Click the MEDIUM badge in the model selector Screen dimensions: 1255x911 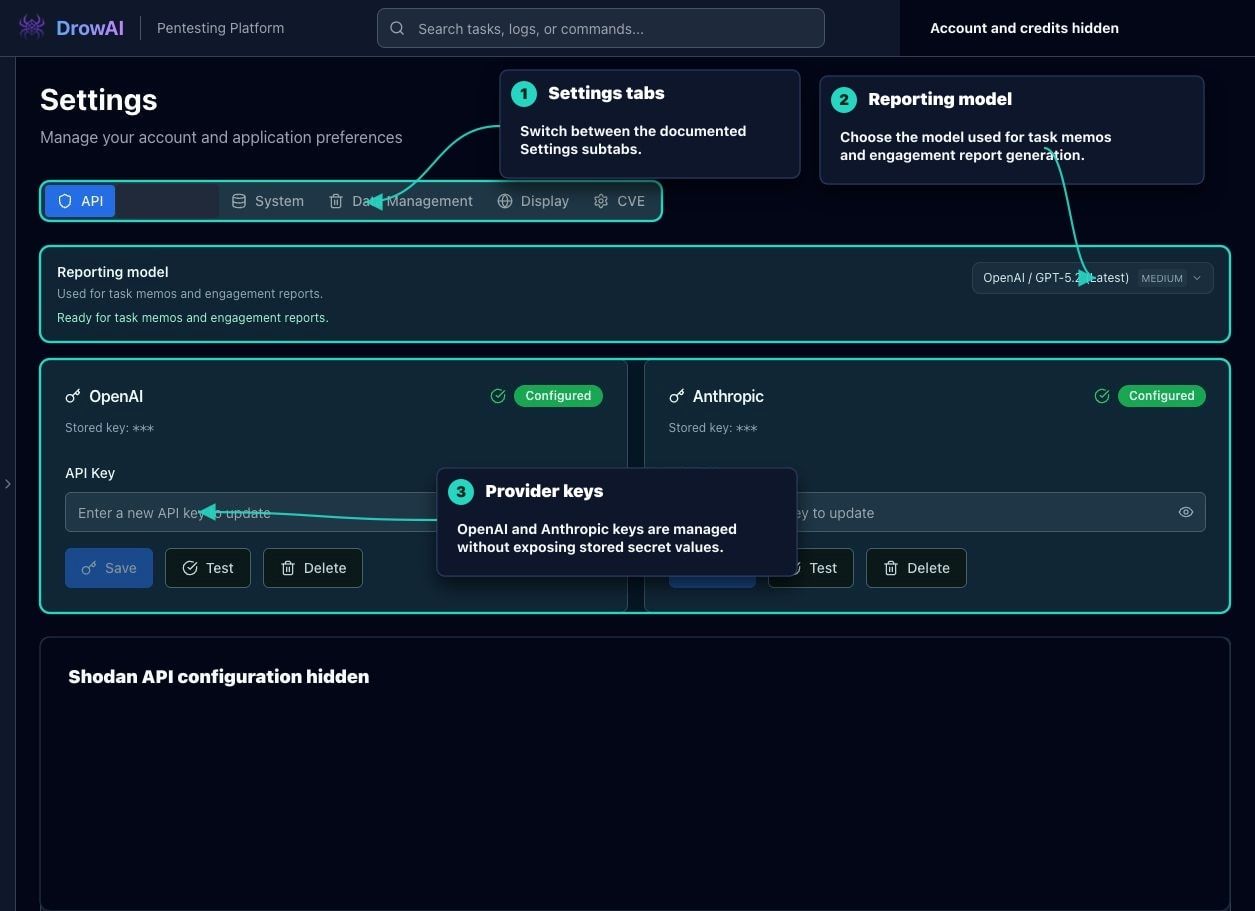[1162, 278]
